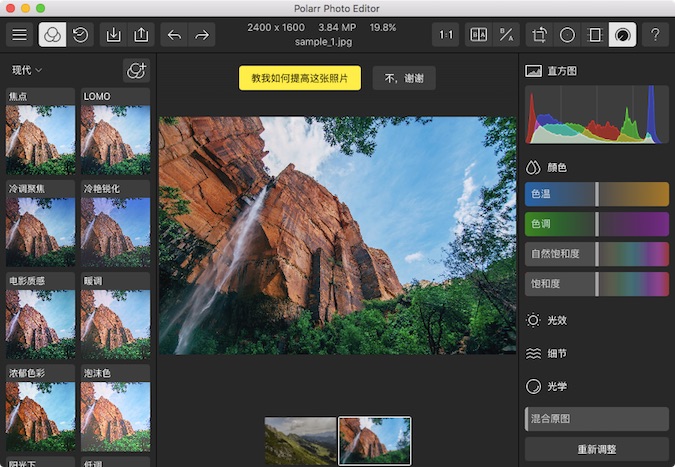Viewport: 675px width, 467px height.
Task: Click the yellow 教我如何提高这张照片 button
Action: coord(300,78)
